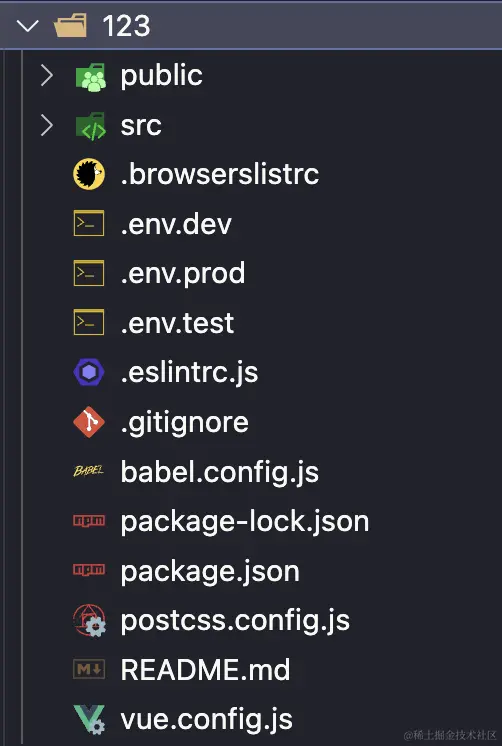Expand the src folder arrow

pyautogui.click(x=47, y=126)
